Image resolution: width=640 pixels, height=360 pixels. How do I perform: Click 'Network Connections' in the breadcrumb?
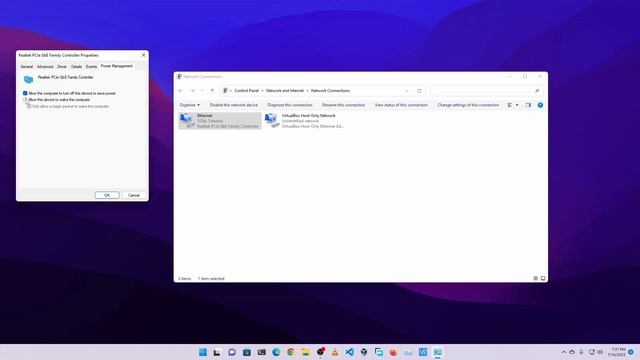tap(330, 91)
